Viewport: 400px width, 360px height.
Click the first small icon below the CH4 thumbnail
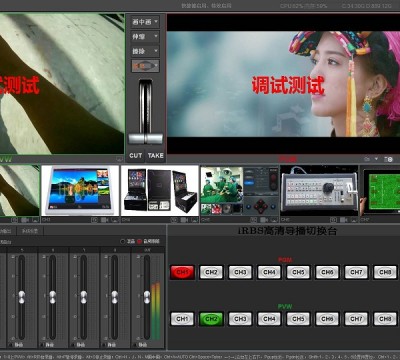(x=174, y=220)
